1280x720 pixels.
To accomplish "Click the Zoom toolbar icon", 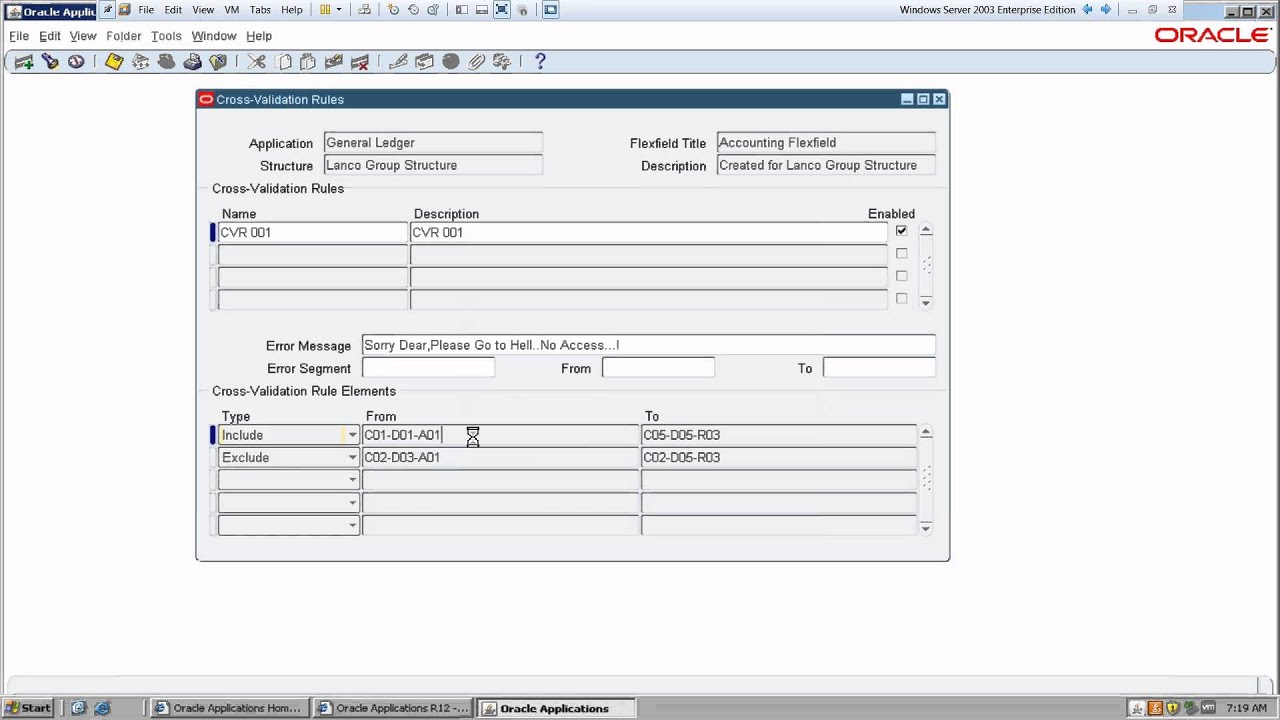I will coord(424,62).
